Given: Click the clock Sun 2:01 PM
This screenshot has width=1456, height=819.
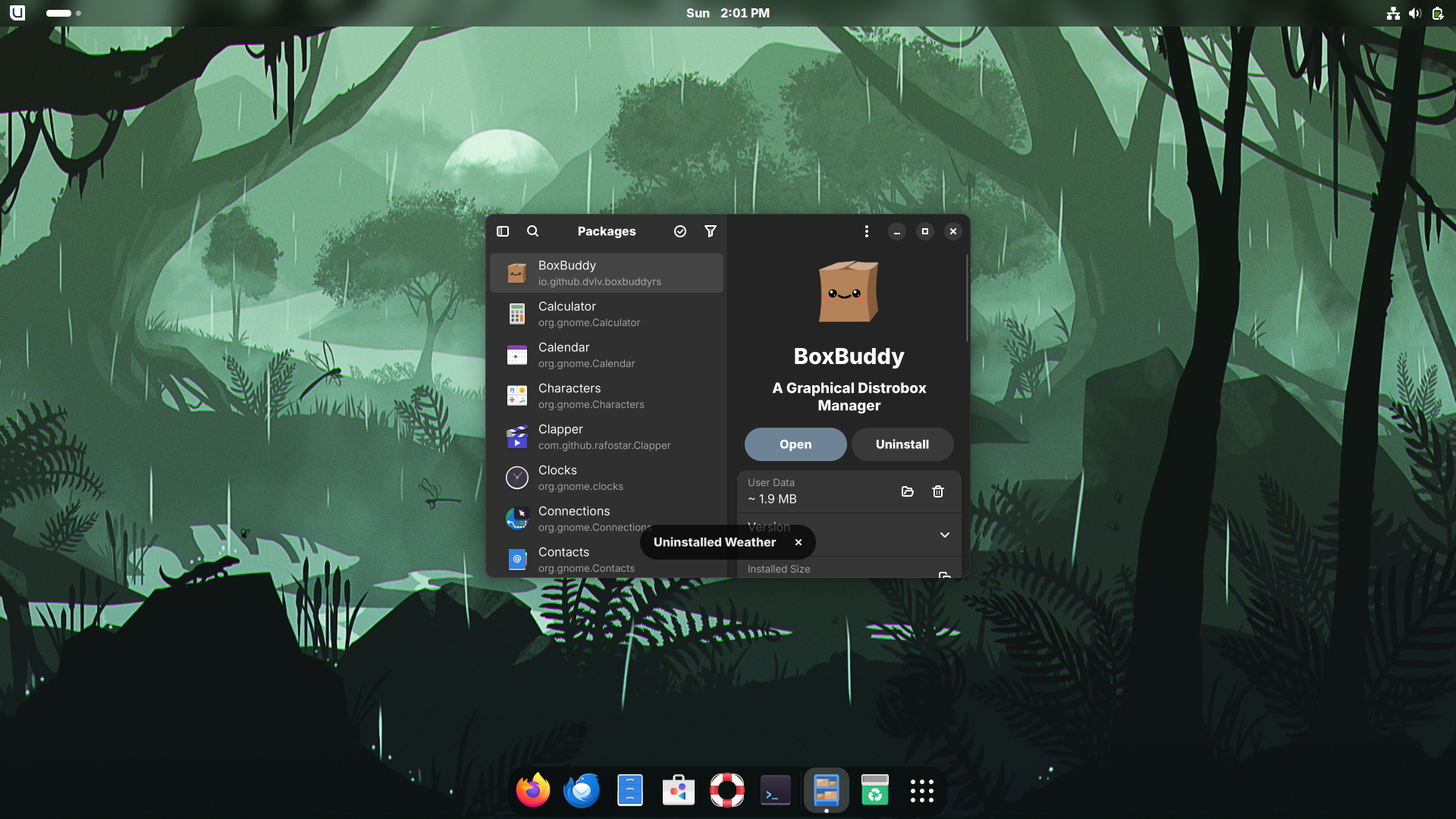Looking at the screenshot, I should (x=728, y=13).
